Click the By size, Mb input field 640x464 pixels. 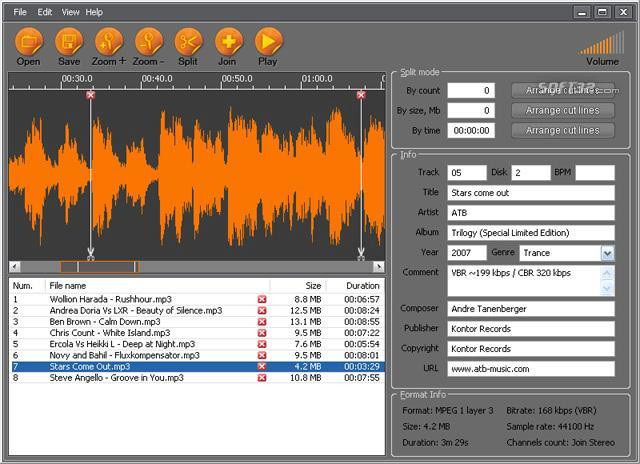click(x=470, y=110)
